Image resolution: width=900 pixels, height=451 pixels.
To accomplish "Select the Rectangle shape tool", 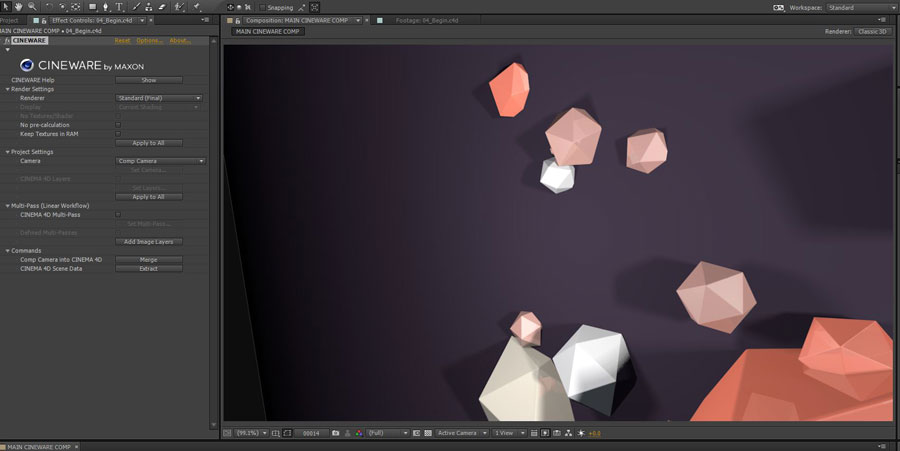I will tap(92, 7).
